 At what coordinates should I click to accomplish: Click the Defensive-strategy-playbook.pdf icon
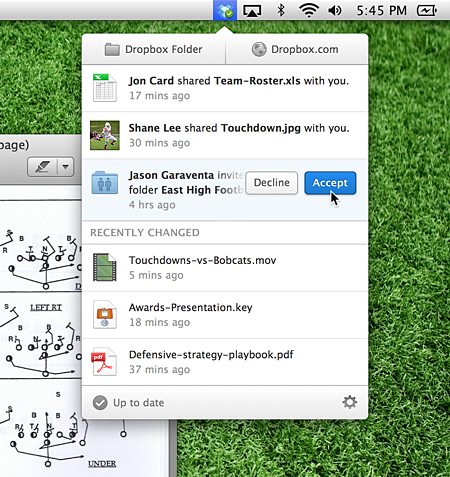(x=104, y=362)
